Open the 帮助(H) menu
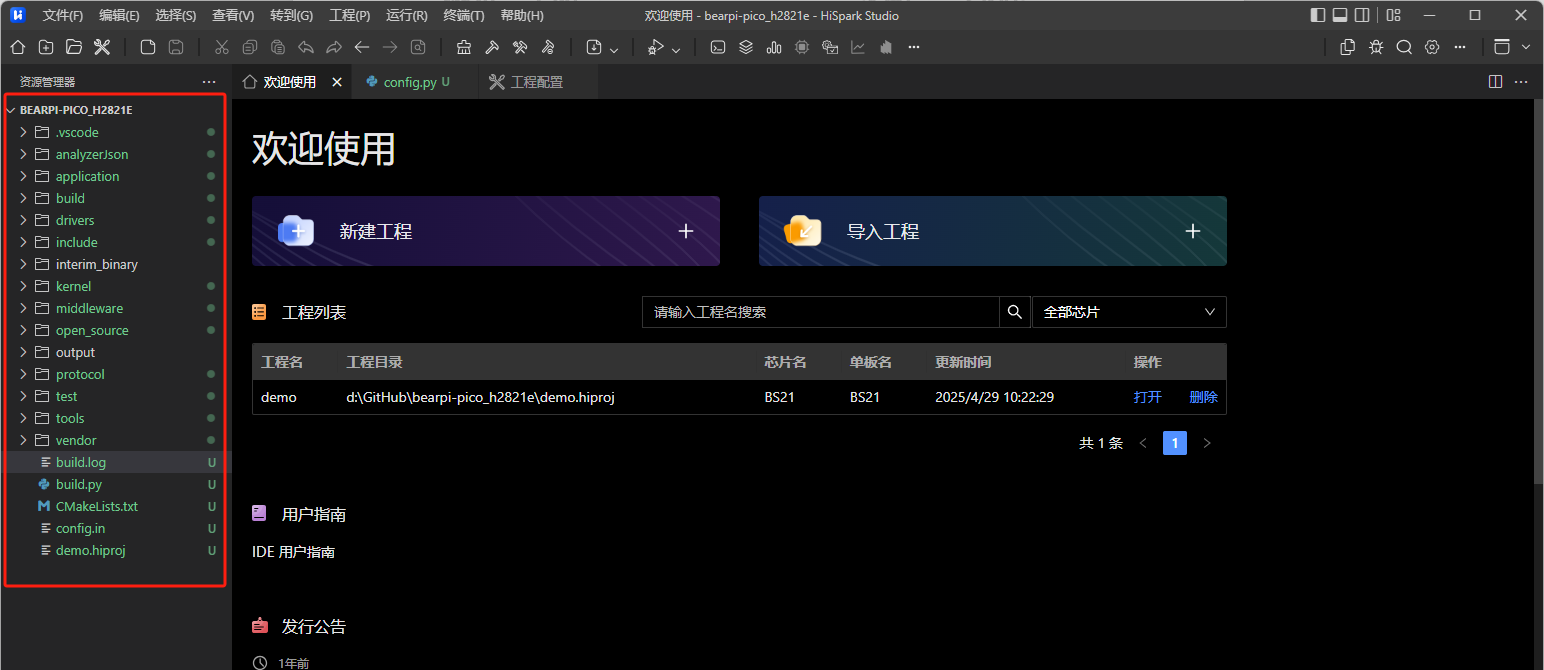Image resolution: width=1544 pixels, height=670 pixels. [x=521, y=15]
